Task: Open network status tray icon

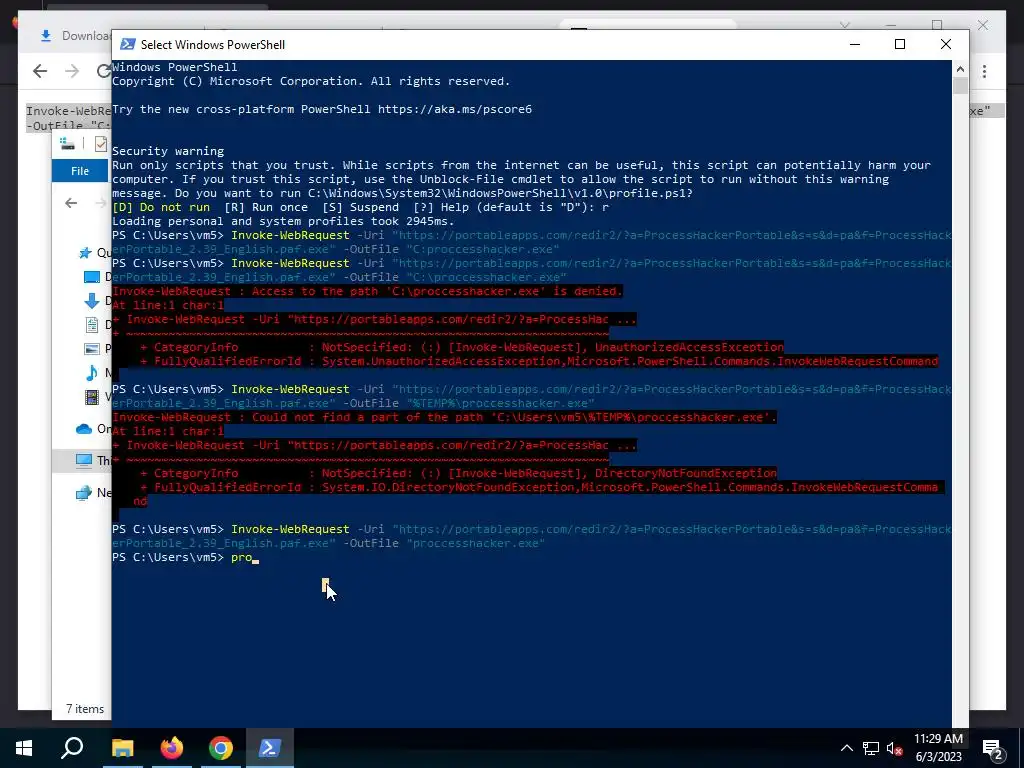Action: [871, 748]
